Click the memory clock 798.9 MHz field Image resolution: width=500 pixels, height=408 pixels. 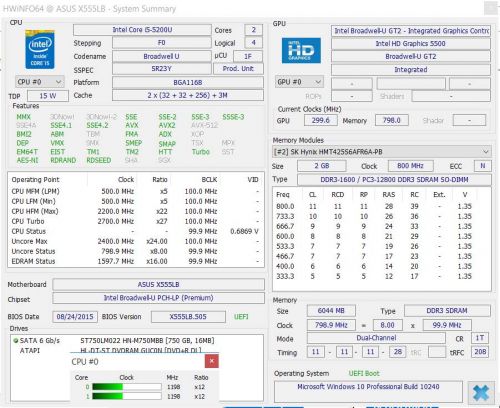(331, 325)
